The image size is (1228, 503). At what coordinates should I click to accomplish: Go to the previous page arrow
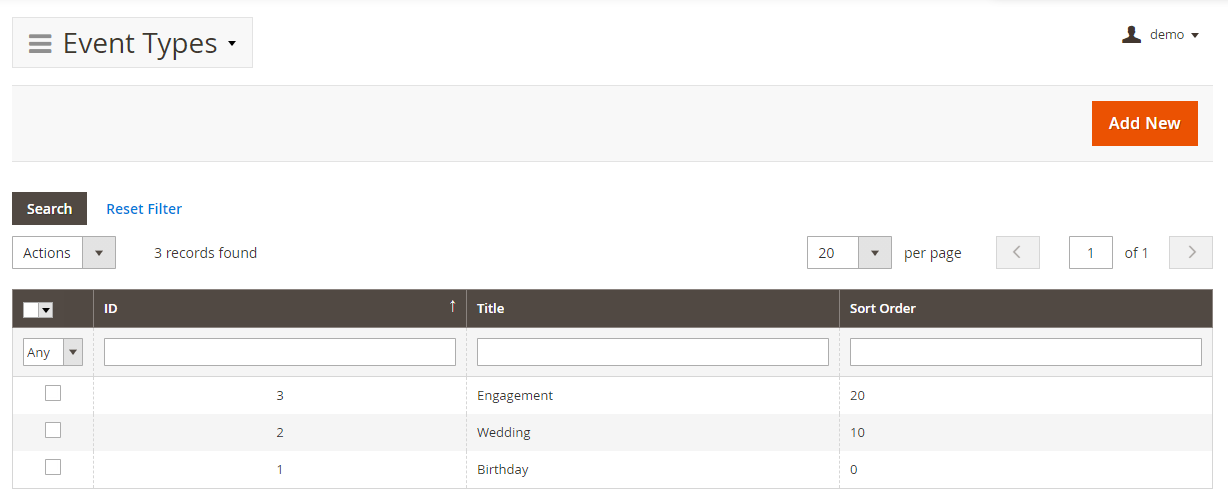point(1017,253)
